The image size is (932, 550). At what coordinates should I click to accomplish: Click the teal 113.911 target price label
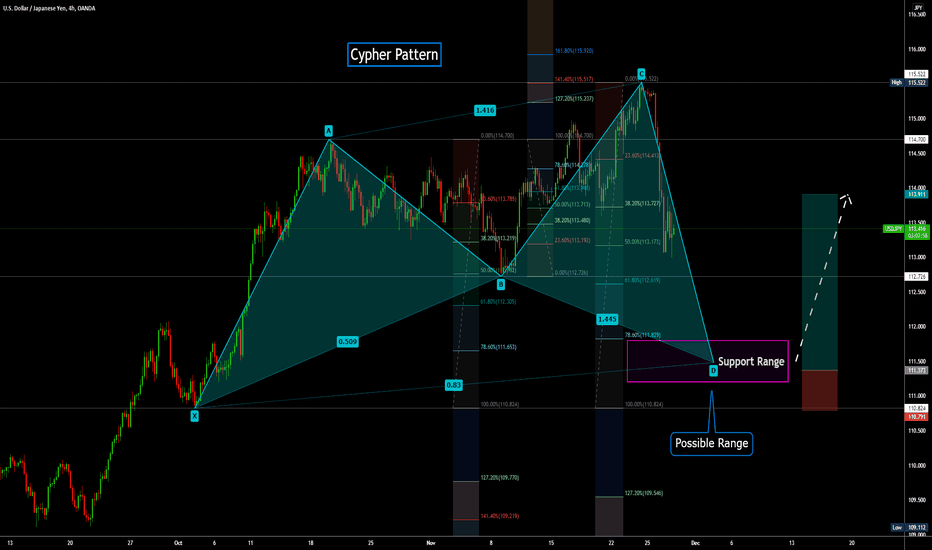[916, 194]
